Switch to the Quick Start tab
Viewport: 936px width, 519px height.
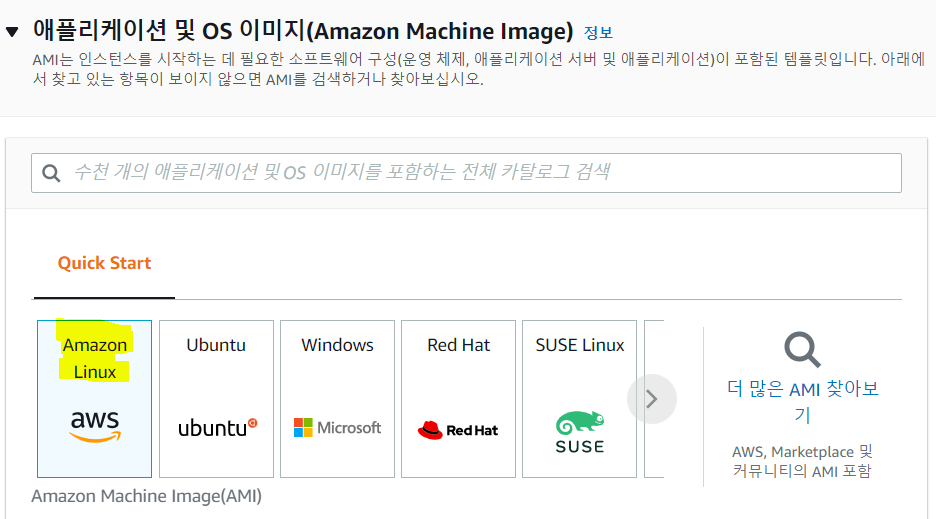[x=104, y=263]
